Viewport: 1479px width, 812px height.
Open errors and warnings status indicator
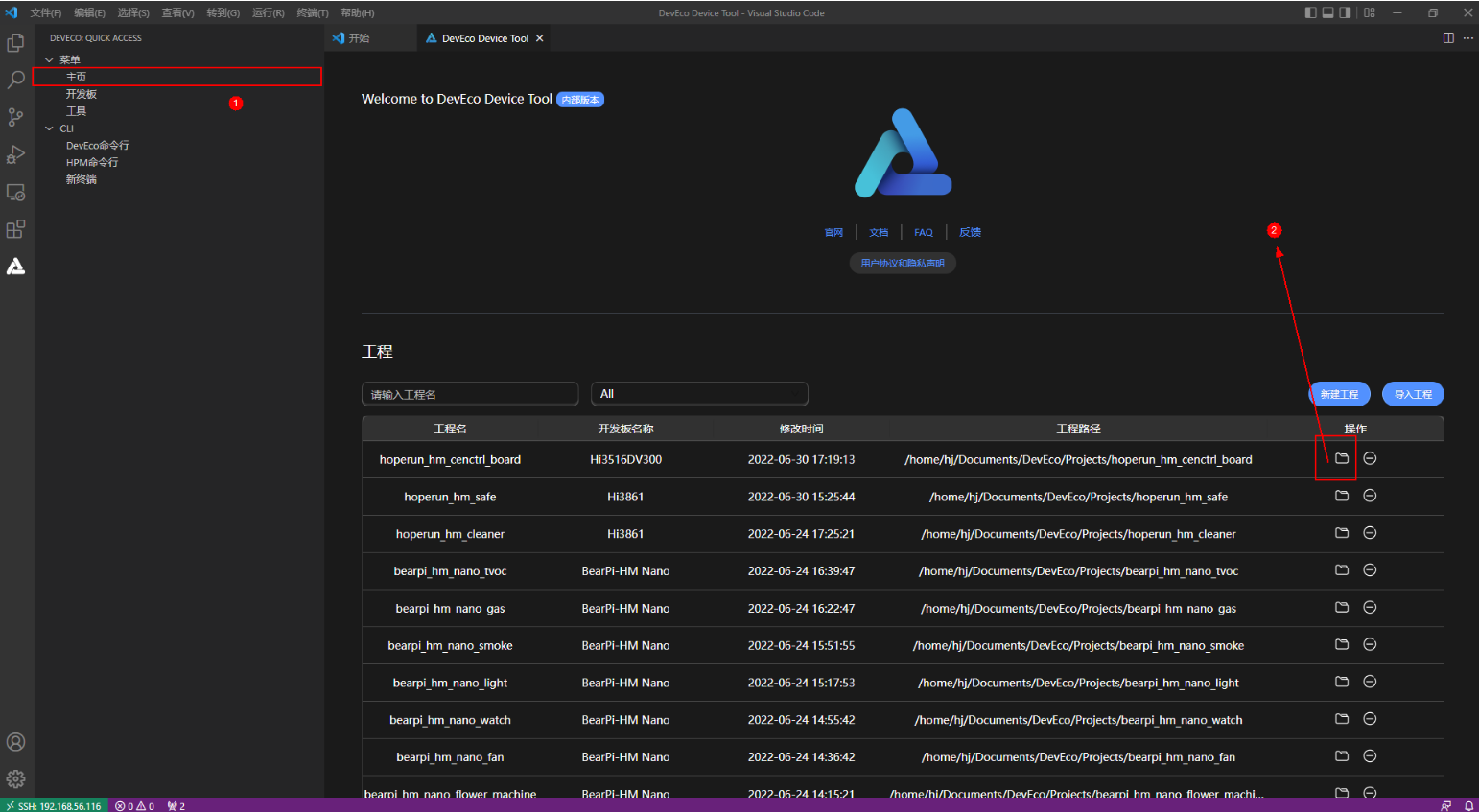pos(134,805)
